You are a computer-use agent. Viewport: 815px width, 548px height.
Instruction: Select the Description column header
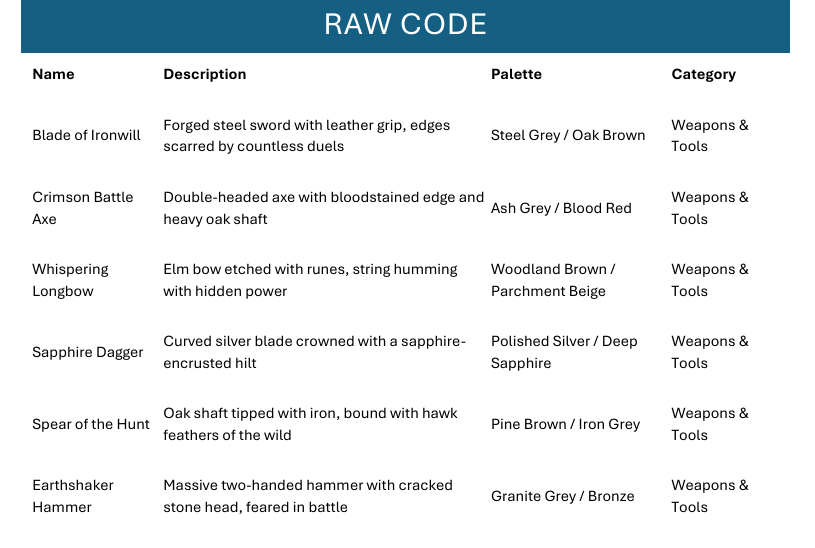click(204, 74)
